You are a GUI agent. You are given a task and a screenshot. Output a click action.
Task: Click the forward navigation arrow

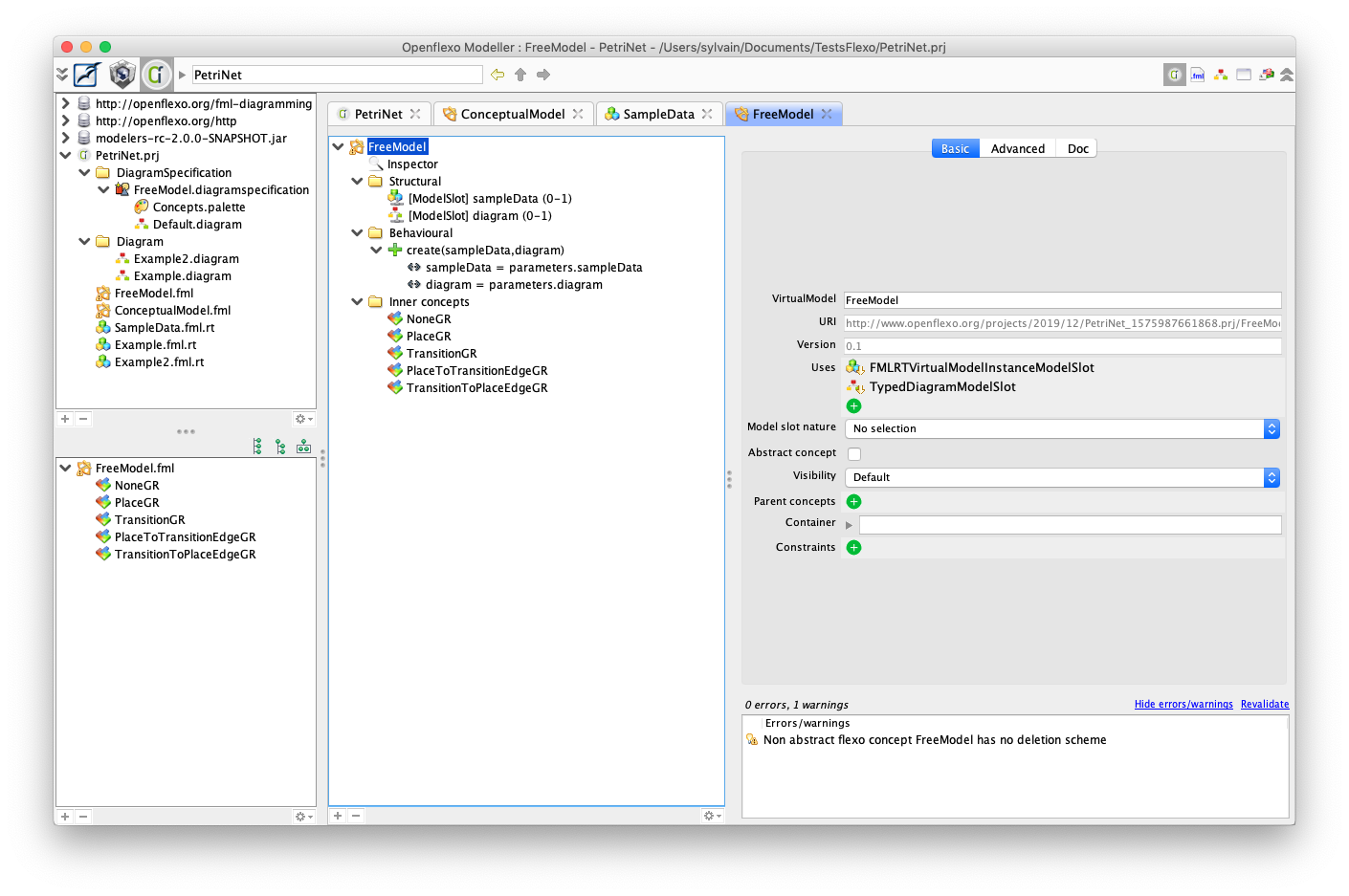point(543,75)
